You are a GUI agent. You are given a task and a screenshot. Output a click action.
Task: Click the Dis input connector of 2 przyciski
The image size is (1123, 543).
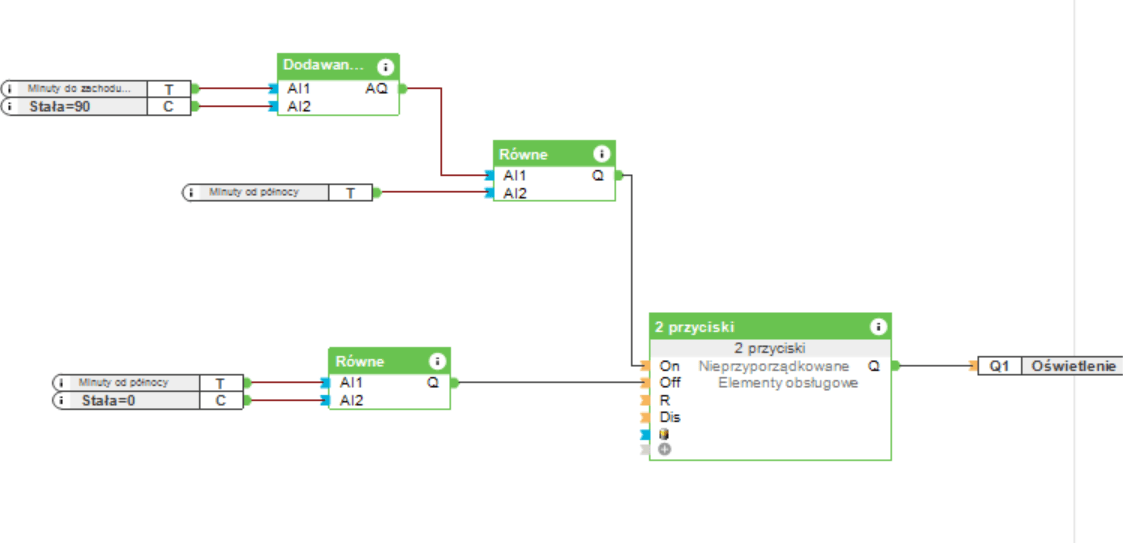[645, 417]
